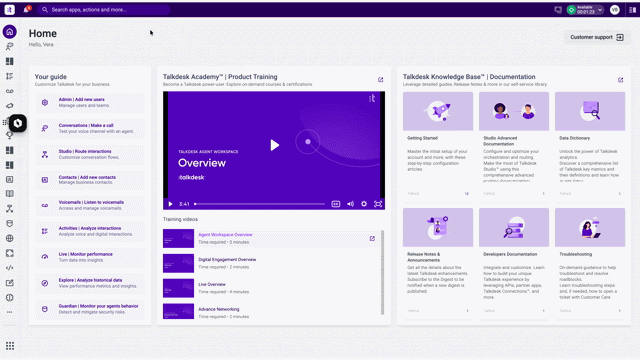This screenshot has width=640, height=360.
Task: Play video with small play button
Action: (171, 204)
